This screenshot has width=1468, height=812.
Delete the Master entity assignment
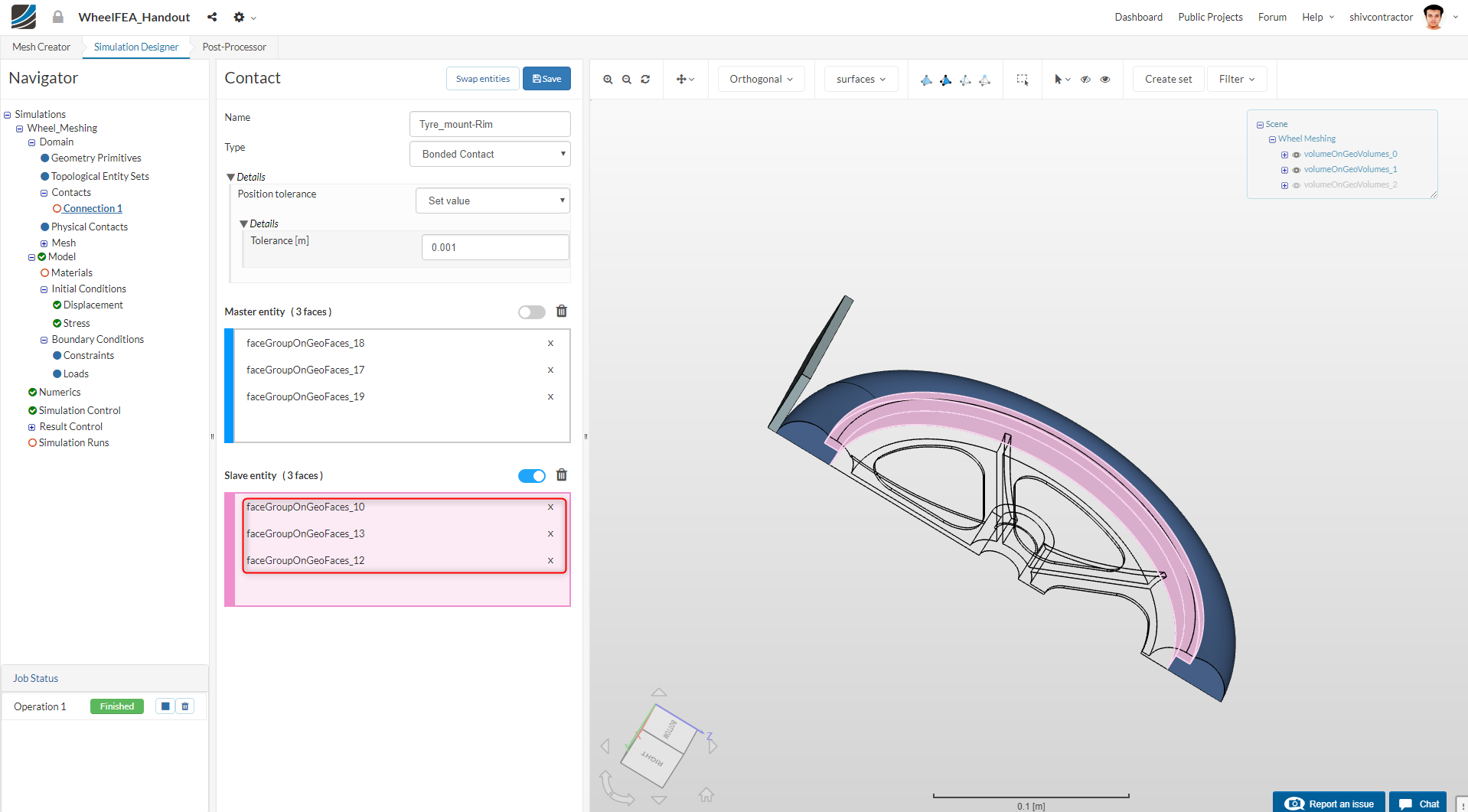562,311
